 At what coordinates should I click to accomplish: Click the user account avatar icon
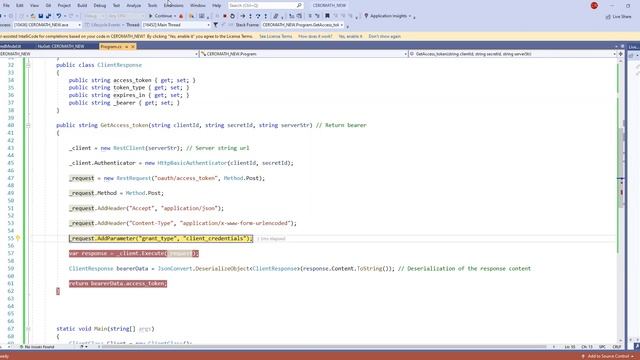click(594, 5)
